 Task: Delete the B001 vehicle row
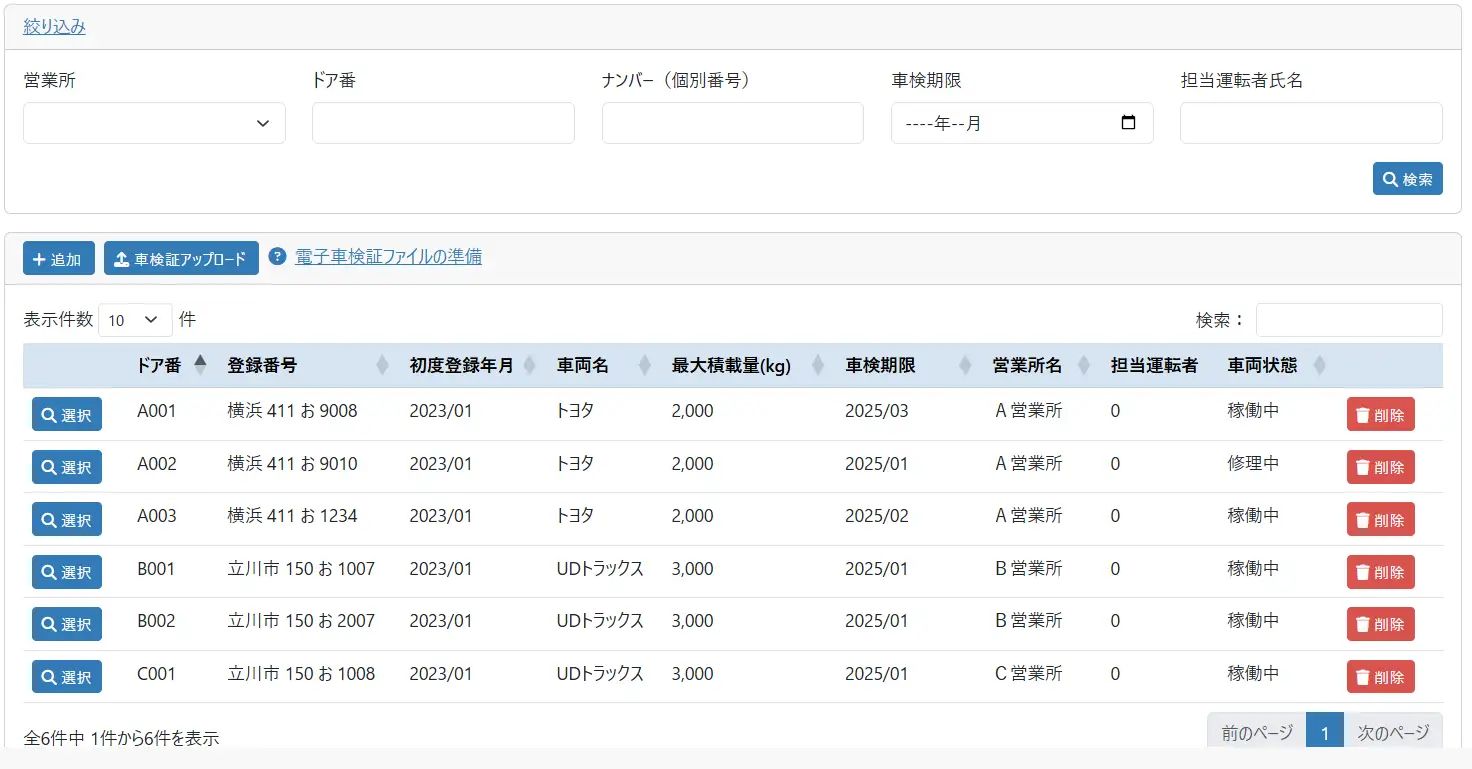point(1380,572)
